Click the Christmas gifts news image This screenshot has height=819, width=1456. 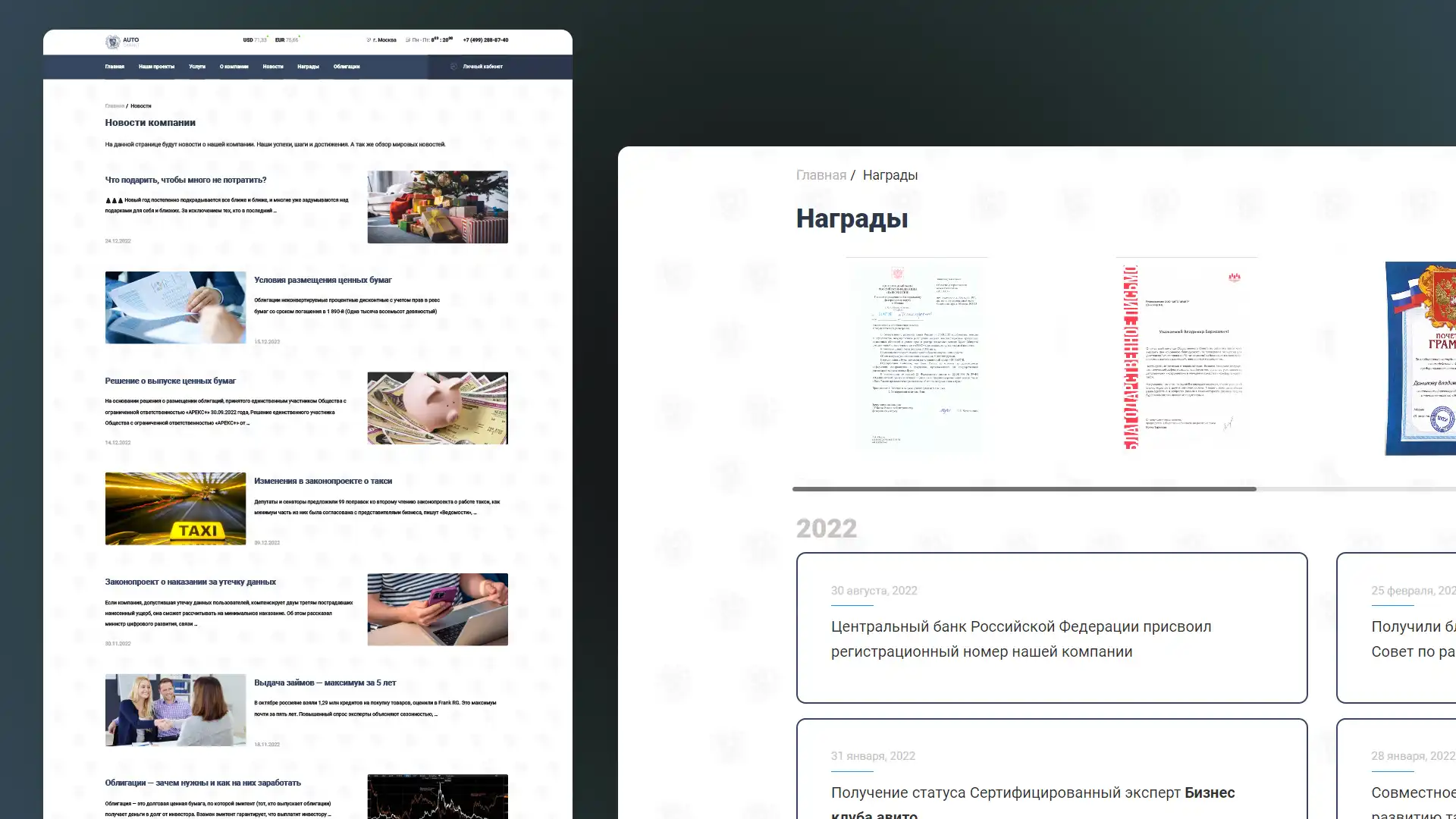point(437,206)
